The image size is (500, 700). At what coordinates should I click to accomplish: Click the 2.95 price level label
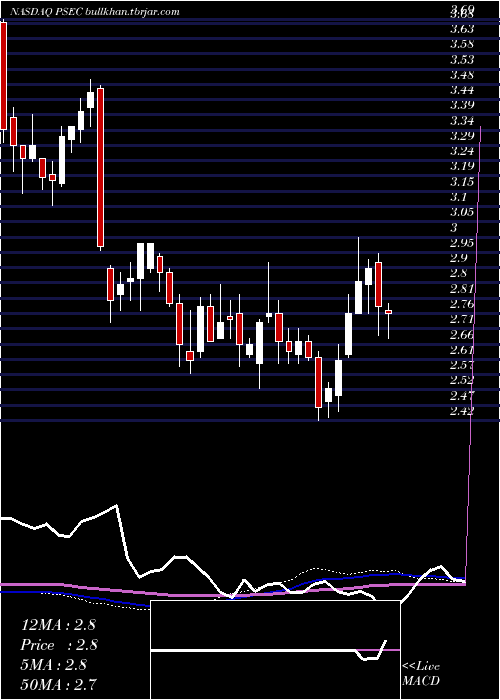pos(462,243)
